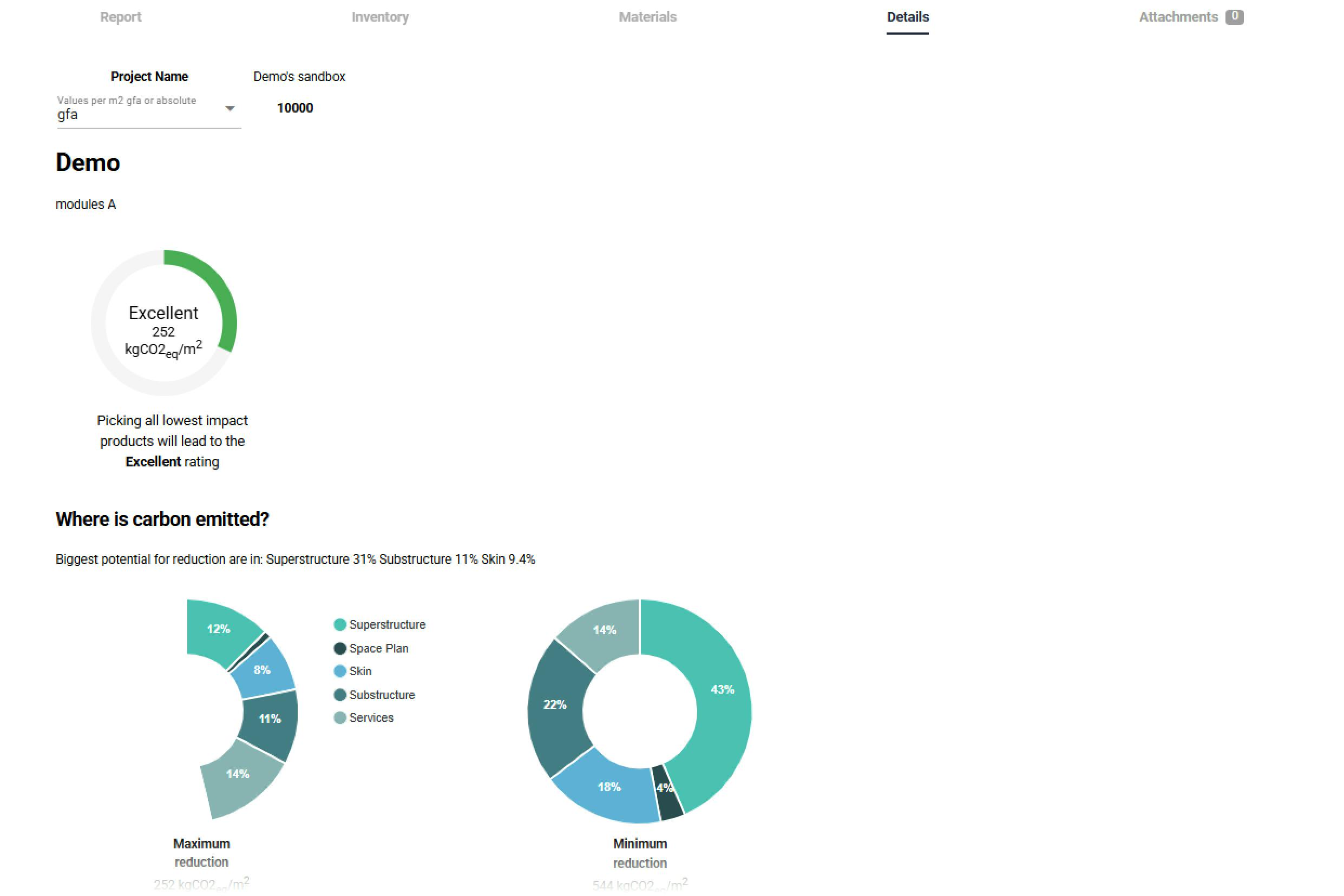Click the Substructure legend dot
The image size is (1344, 896).
point(339,695)
